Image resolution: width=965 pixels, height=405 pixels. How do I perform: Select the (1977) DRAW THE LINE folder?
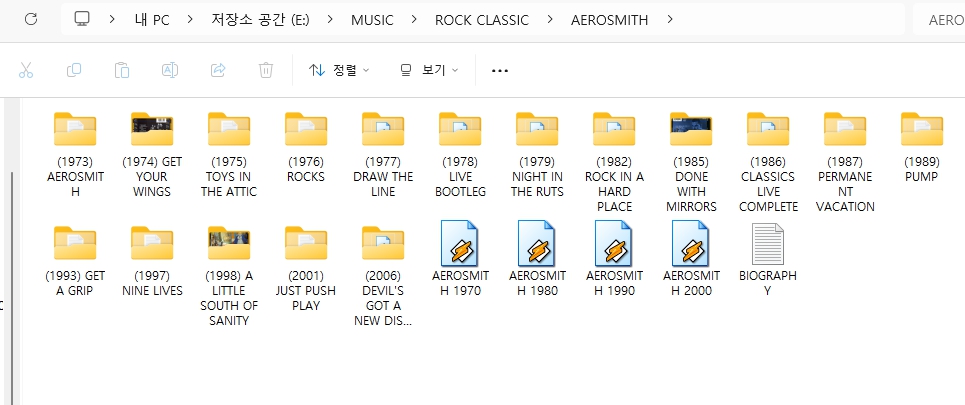click(383, 154)
